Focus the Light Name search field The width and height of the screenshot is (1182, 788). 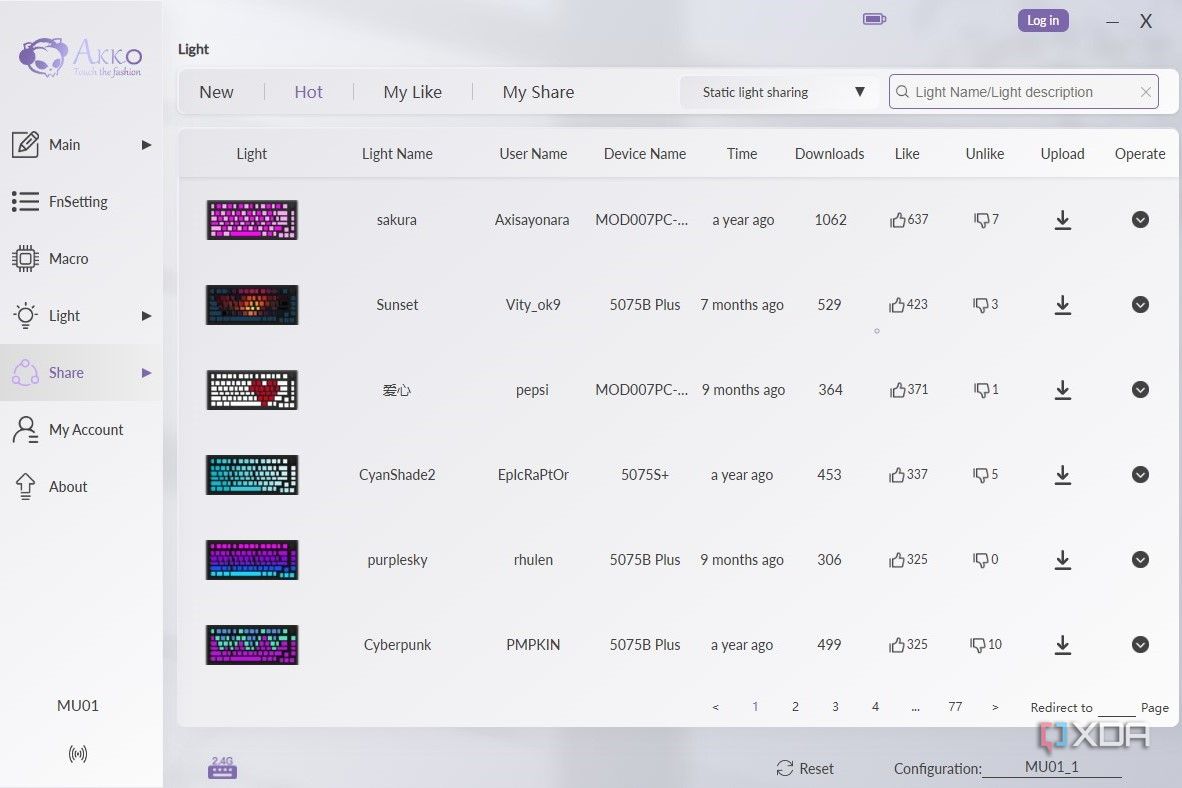[x=1023, y=92]
